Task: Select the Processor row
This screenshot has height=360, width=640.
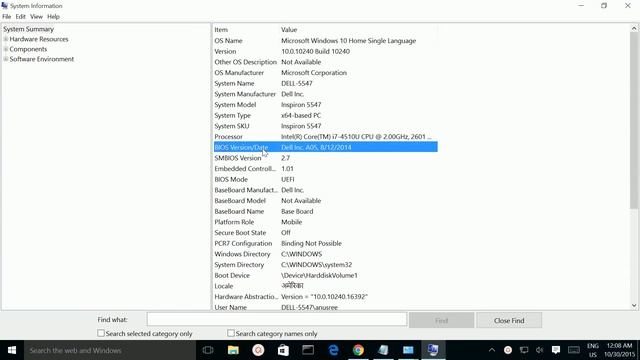Action: coord(325,137)
